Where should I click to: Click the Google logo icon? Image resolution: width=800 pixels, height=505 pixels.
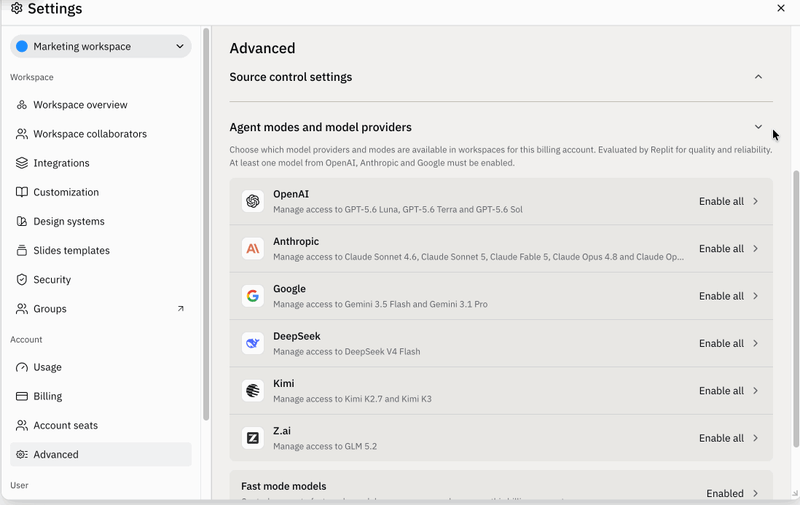tap(253, 296)
